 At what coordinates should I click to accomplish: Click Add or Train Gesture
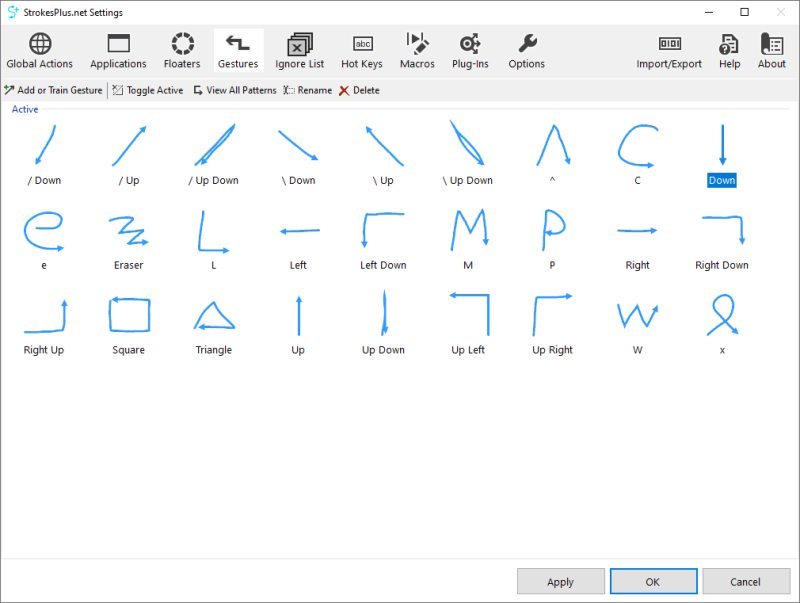click(x=54, y=90)
